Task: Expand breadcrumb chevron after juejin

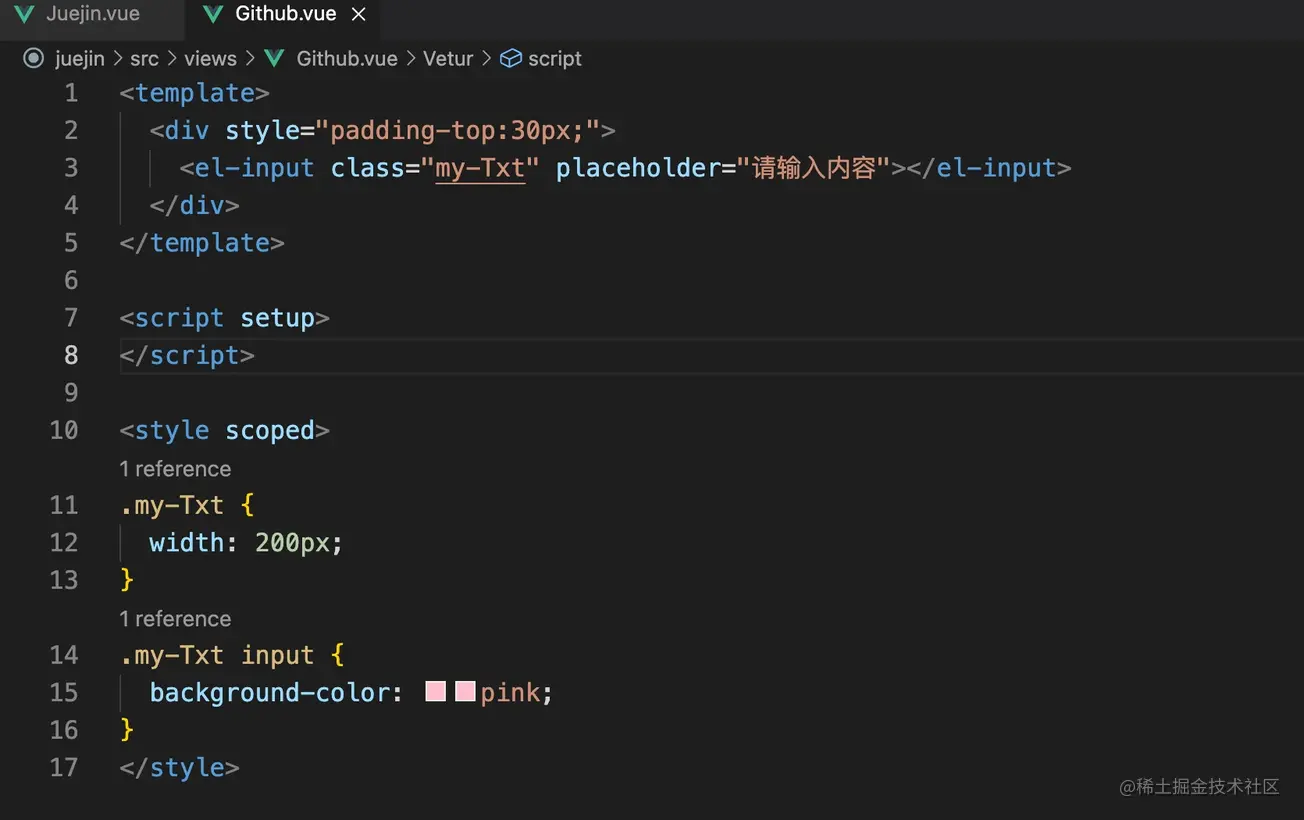Action: pyautogui.click(x=117, y=59)
